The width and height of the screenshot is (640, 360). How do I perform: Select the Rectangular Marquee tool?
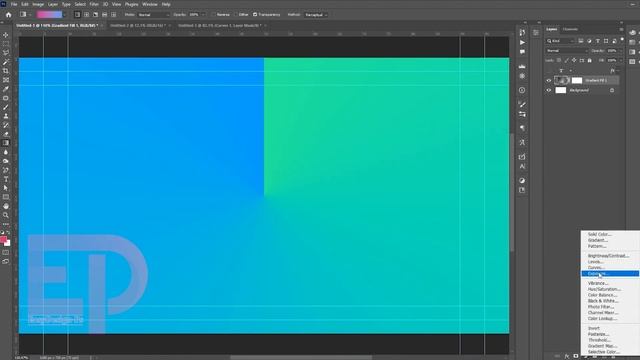(6, 44)
